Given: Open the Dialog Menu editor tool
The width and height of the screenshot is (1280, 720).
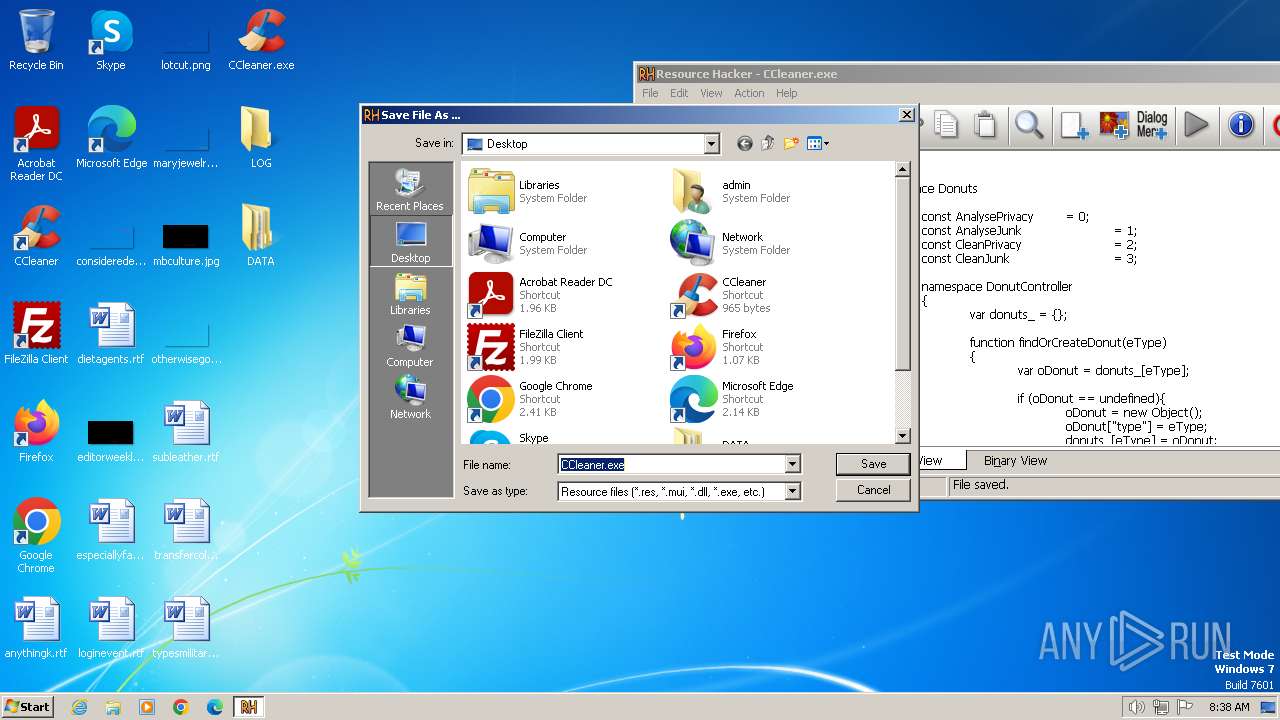Looking at the screenshot, I should (x=1152, y=124).
